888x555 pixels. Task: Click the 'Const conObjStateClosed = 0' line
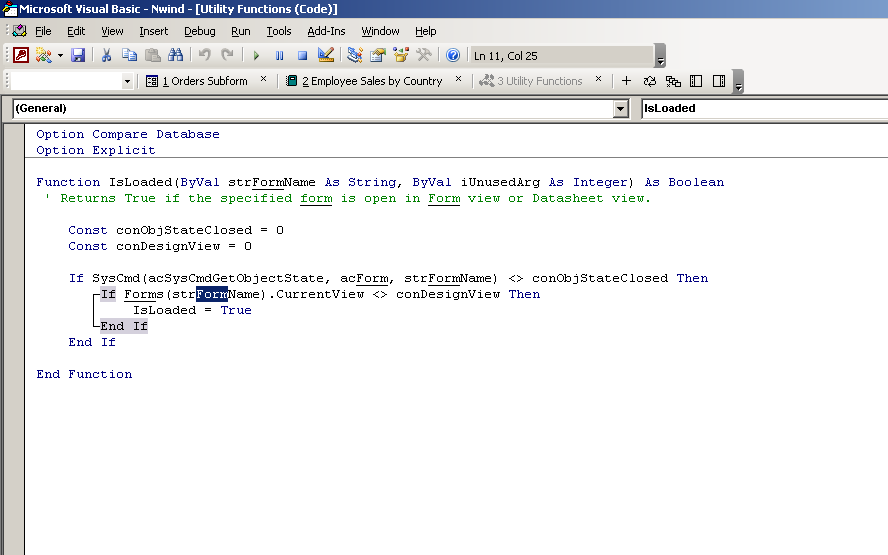point(176,230)
